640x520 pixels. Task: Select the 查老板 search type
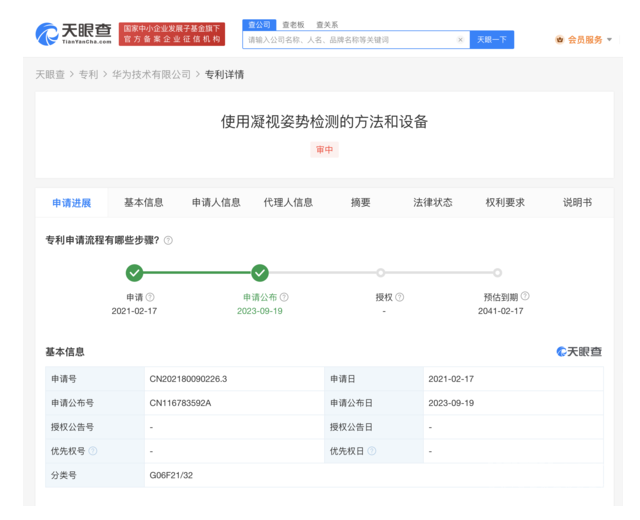coord(293,24)
